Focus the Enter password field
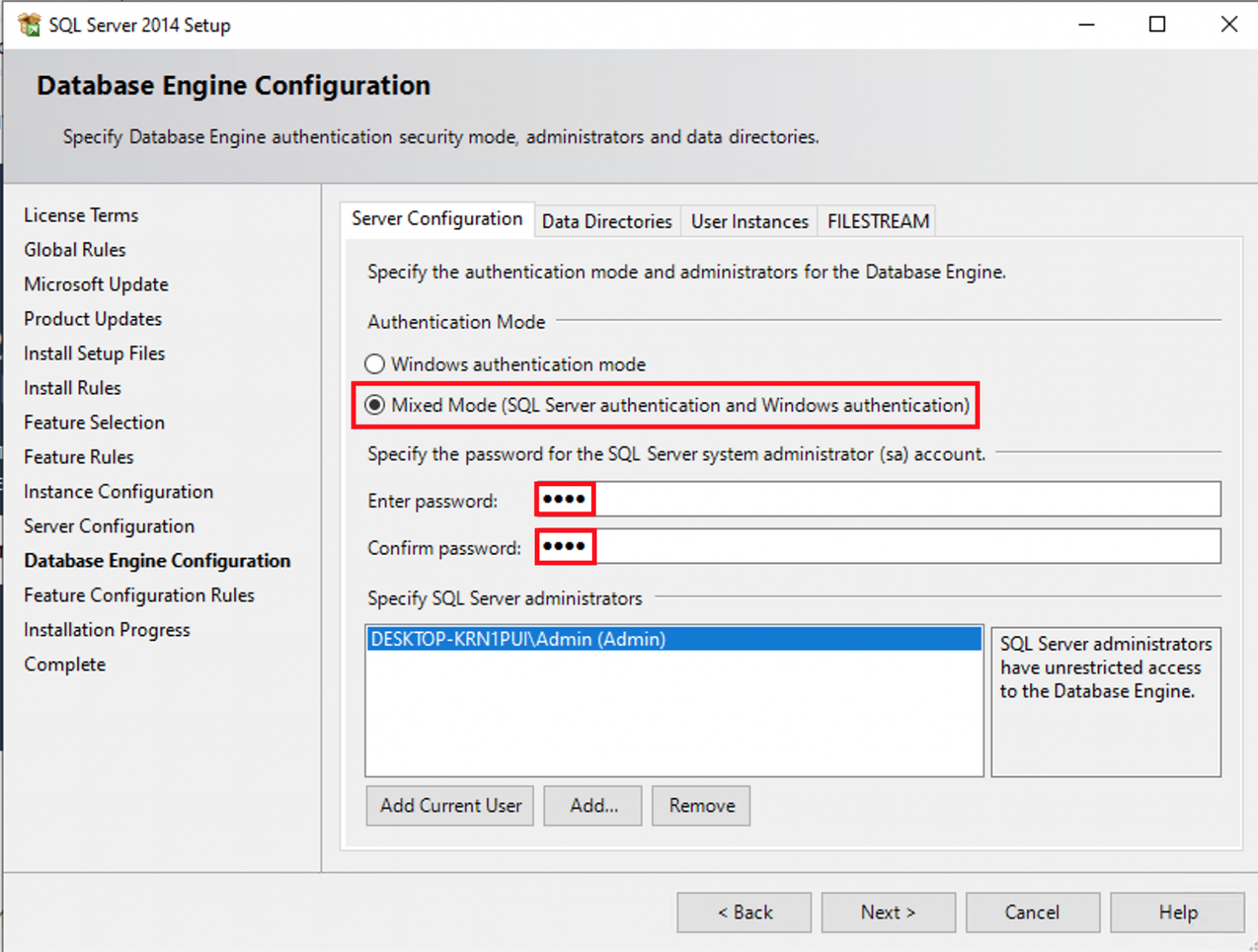The height and width of the screenshot is (952, 1258). [x=878, y=499]
